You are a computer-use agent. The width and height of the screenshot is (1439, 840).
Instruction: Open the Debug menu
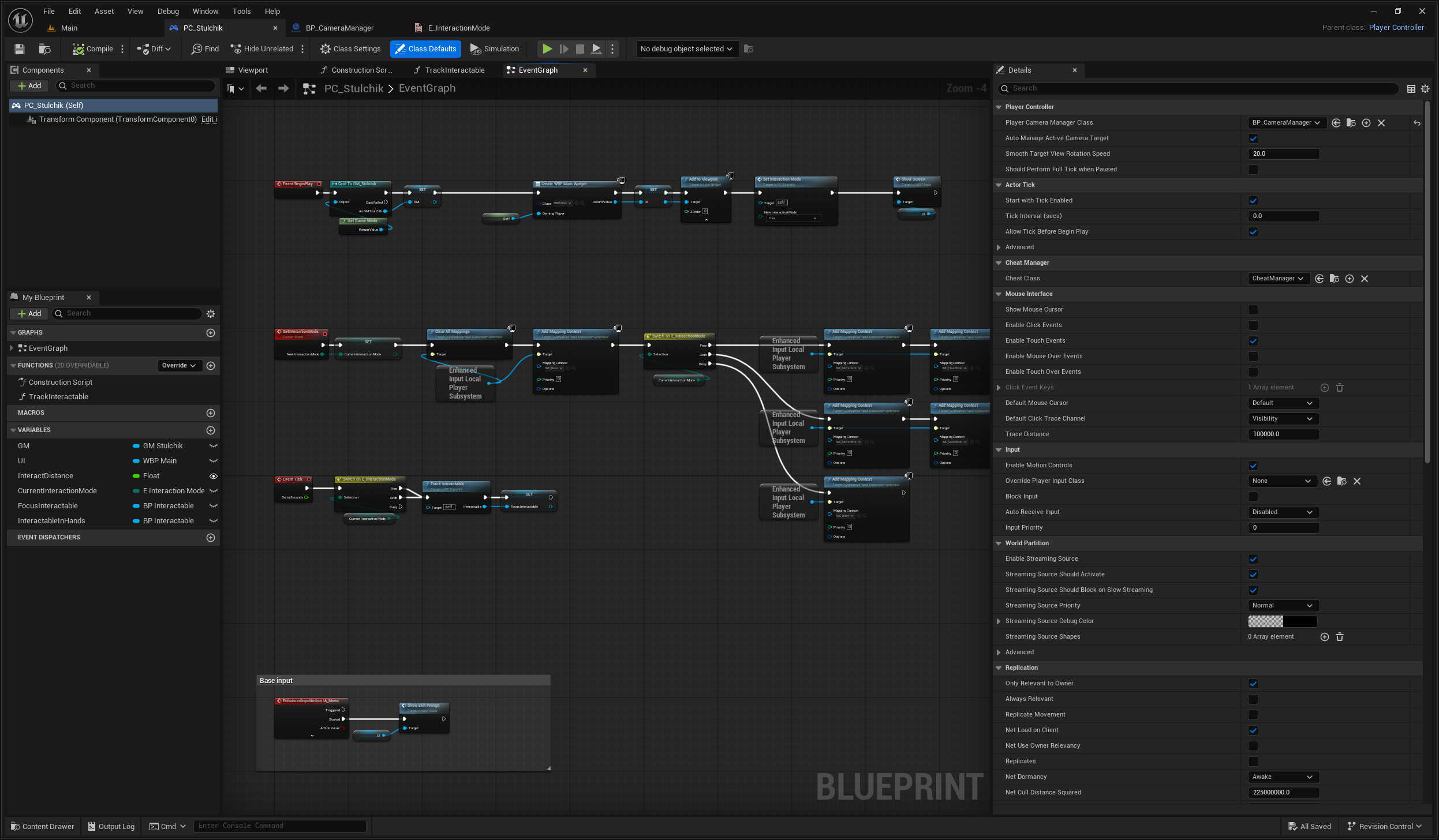[x=168, y=11]
